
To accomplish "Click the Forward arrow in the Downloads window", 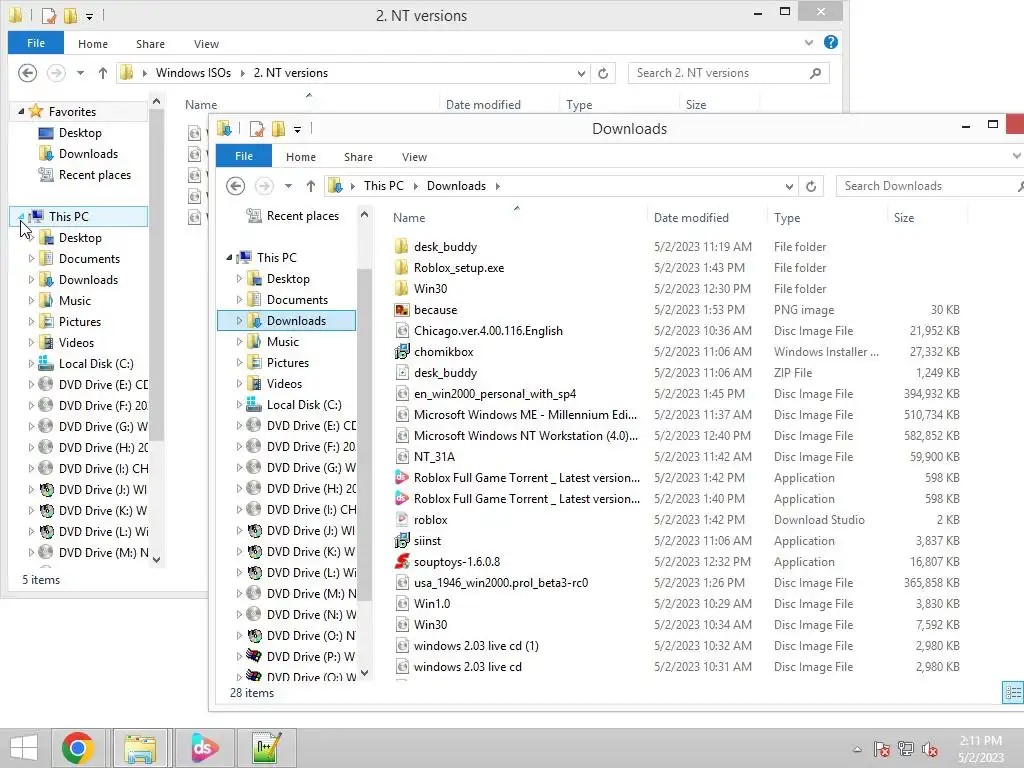I will click(264, 186).
